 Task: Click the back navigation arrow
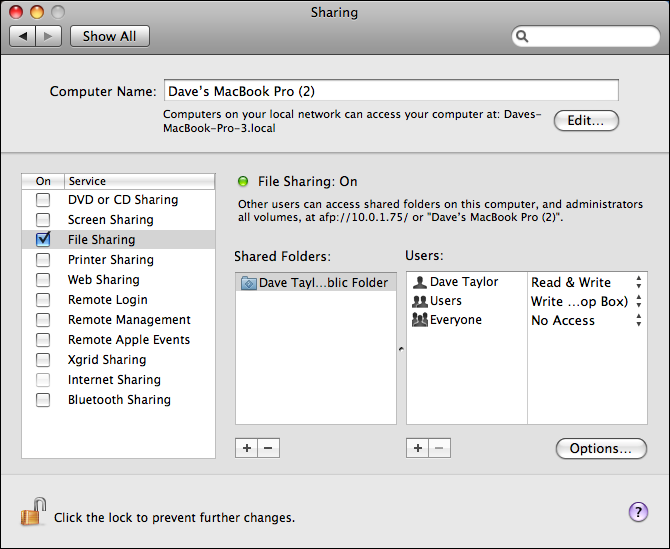pyautogui.click(x=23, y=36)
